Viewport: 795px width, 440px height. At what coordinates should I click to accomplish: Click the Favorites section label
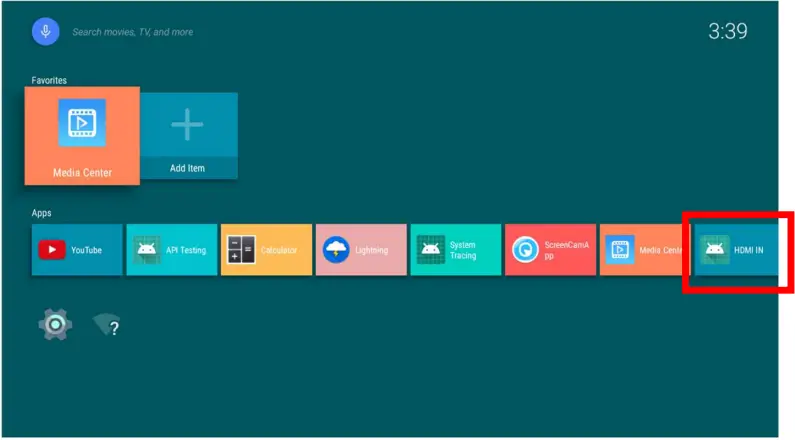click(49, 80)
